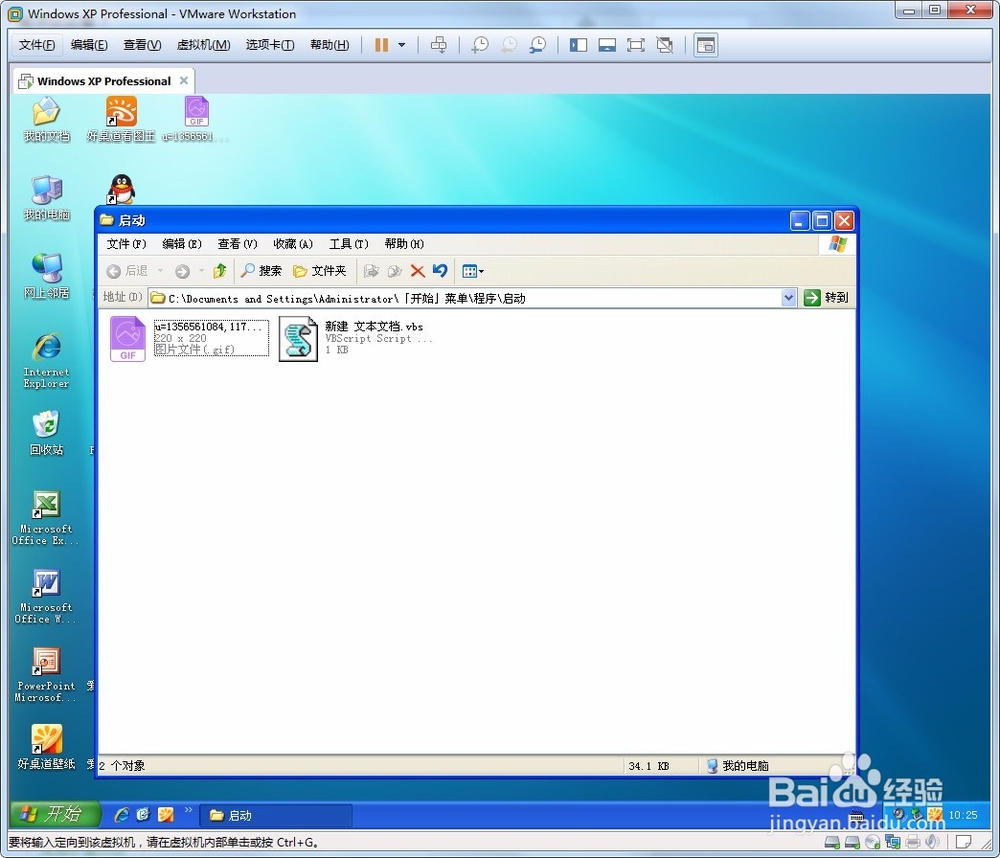Click the 搜索 search button

point(261,271)
